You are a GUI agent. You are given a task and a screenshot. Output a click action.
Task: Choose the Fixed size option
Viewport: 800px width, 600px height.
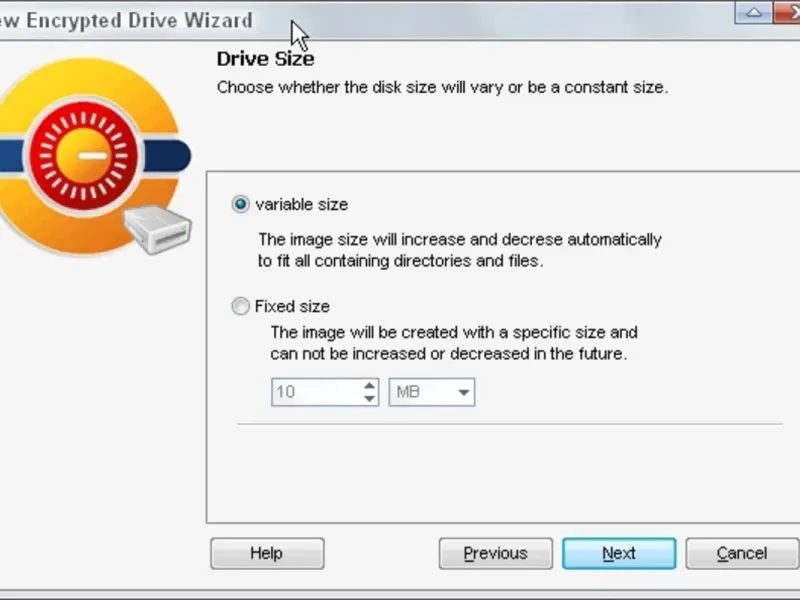(240, 306)
